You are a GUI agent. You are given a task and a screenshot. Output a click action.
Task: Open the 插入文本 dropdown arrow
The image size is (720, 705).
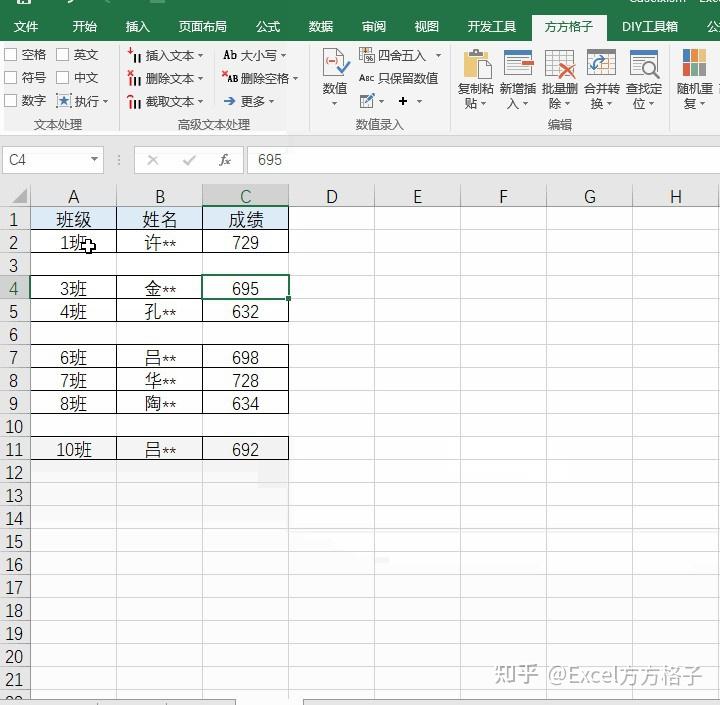point(201,56)
